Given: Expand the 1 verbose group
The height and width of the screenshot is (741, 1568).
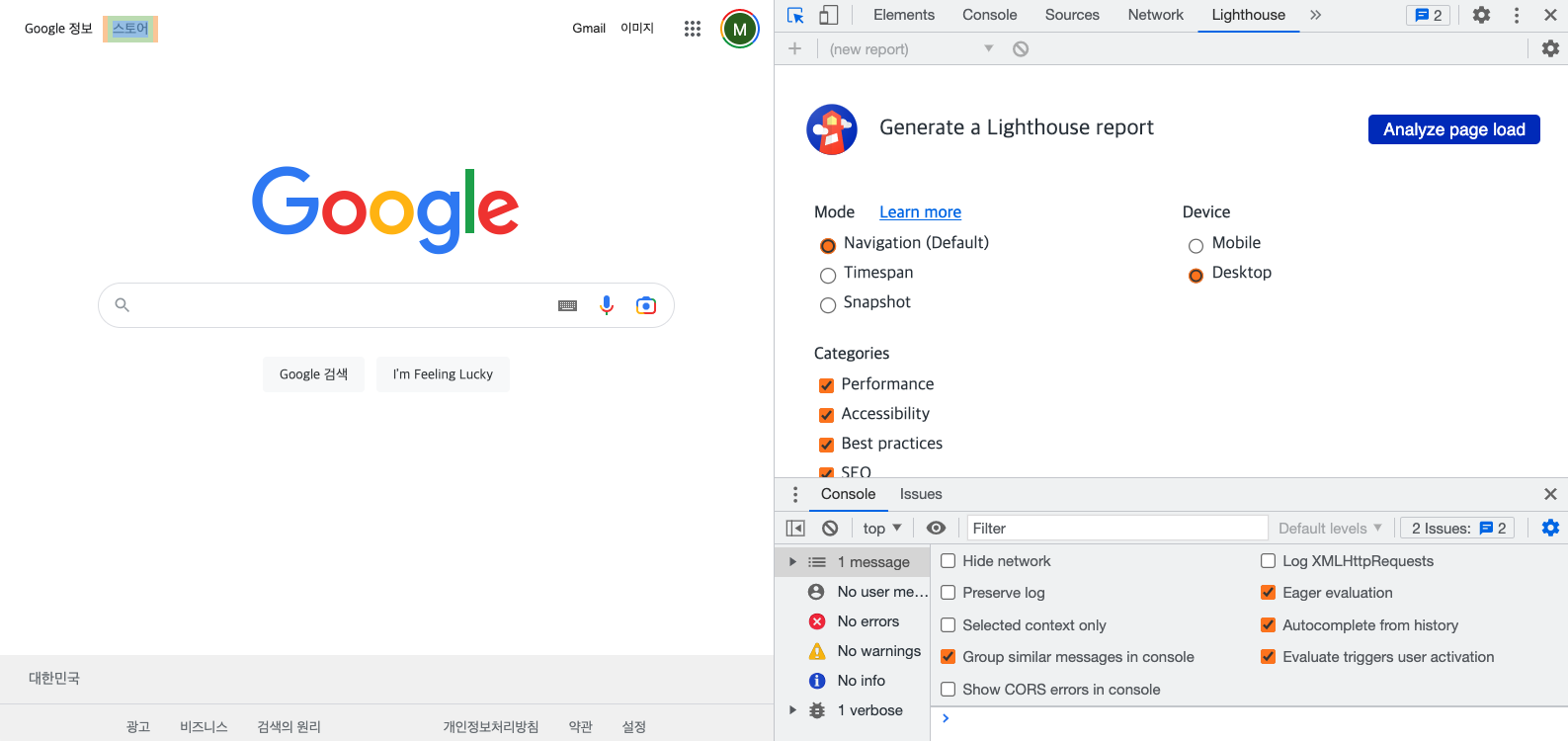Looking at the screenshot, I should tap(792, 710).
